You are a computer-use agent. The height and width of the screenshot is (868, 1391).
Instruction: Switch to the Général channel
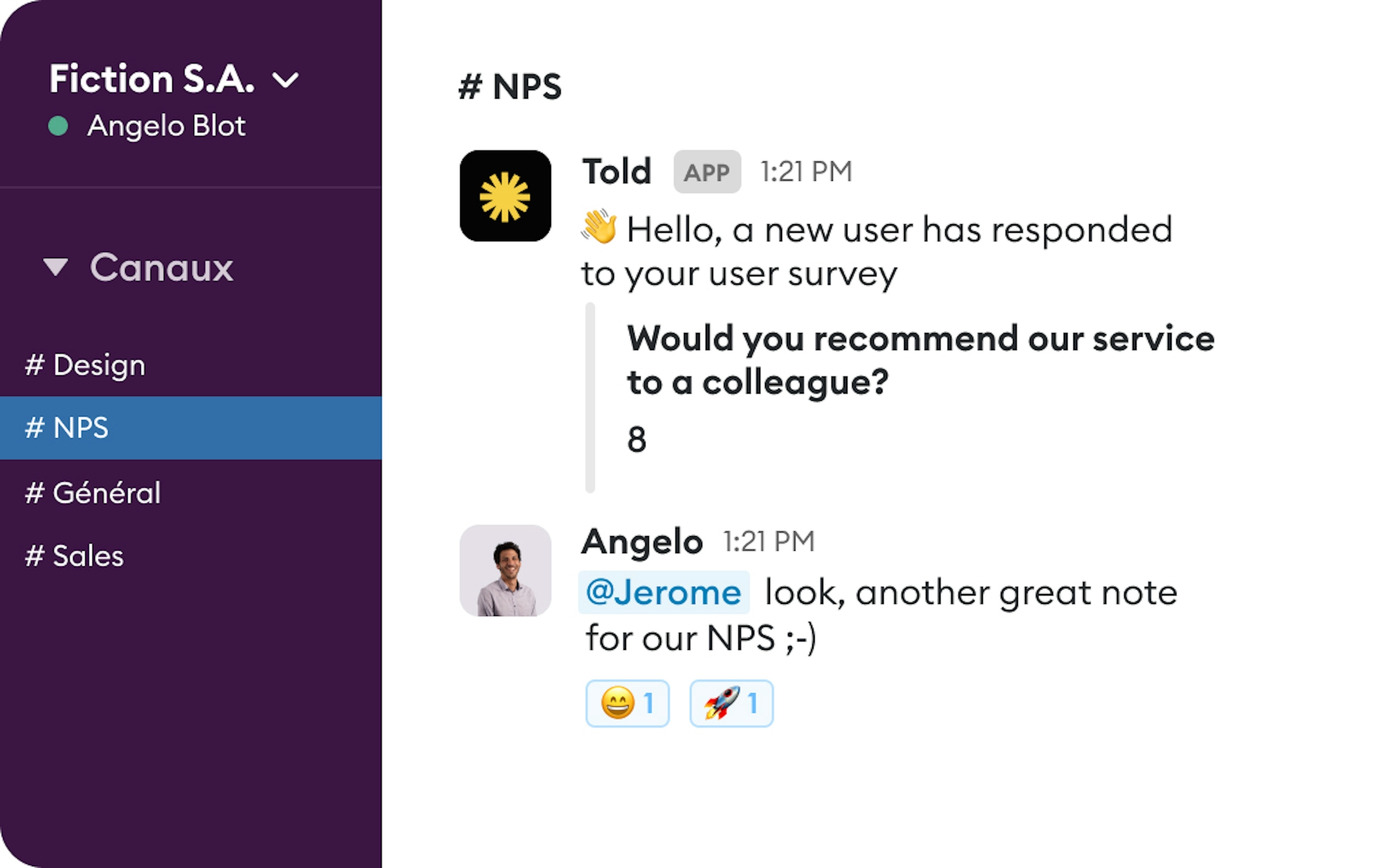click(x=93, y=493)
